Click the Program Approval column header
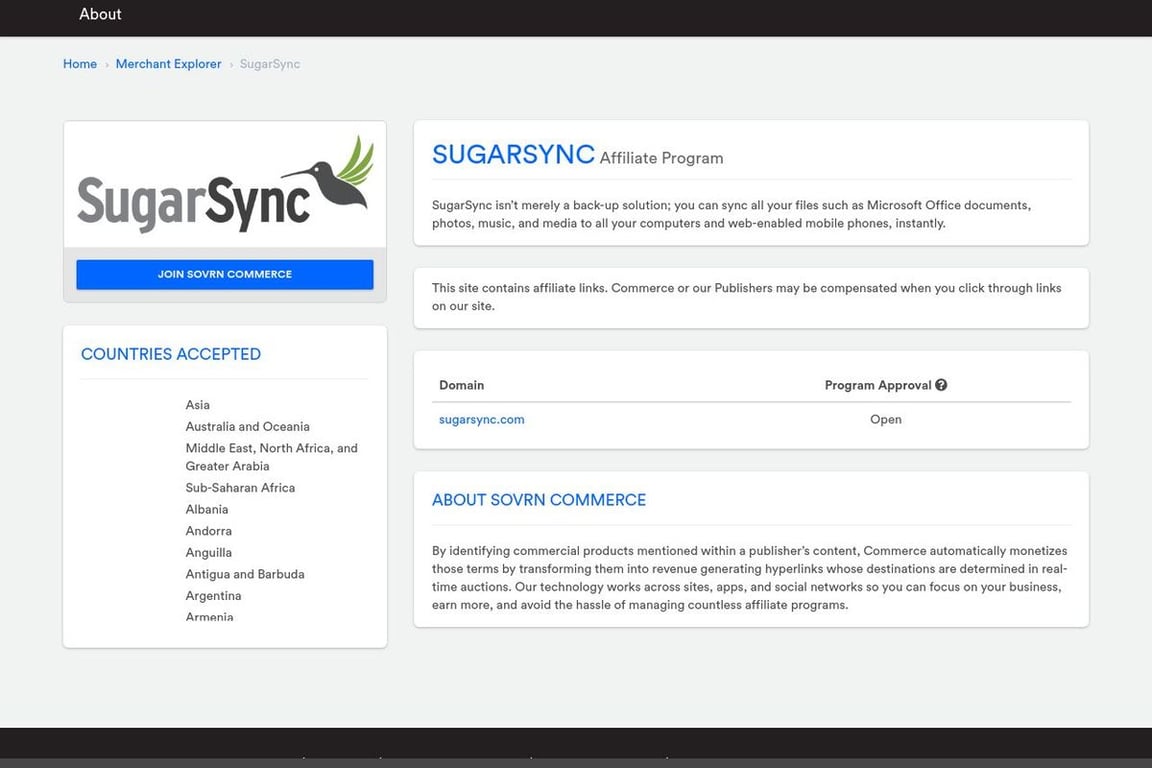The width and height of the screenshot is (1152, 768). coord(878,385)
